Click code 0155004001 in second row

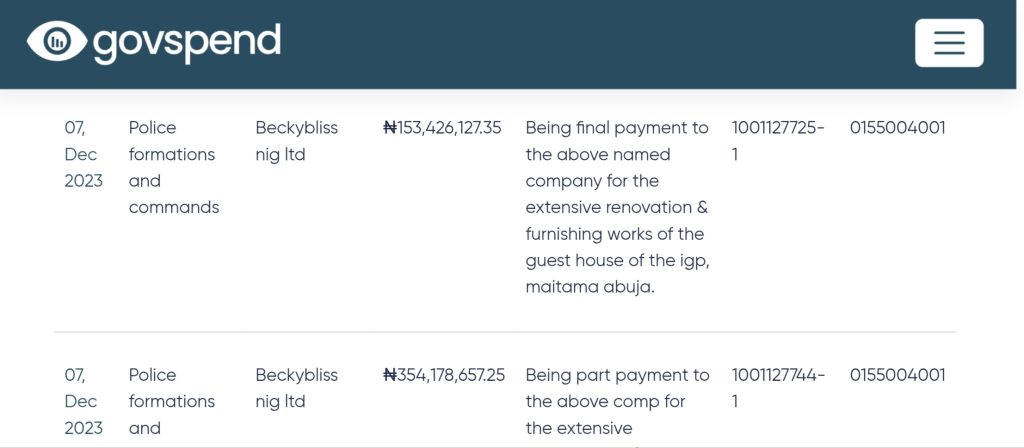(x=897, y=375)
